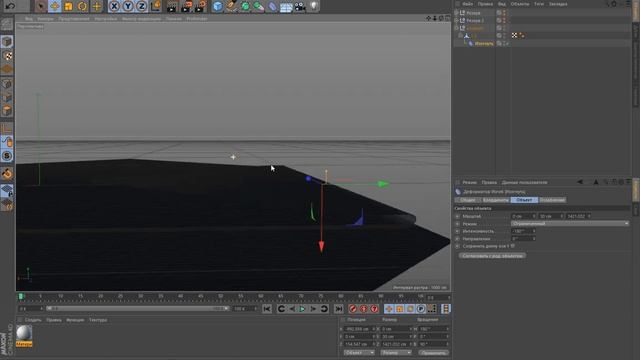Open the Файл menu in Object Manager
This screenshot has height=360, width=640.
pyautogui.click(x=468, y=4)
